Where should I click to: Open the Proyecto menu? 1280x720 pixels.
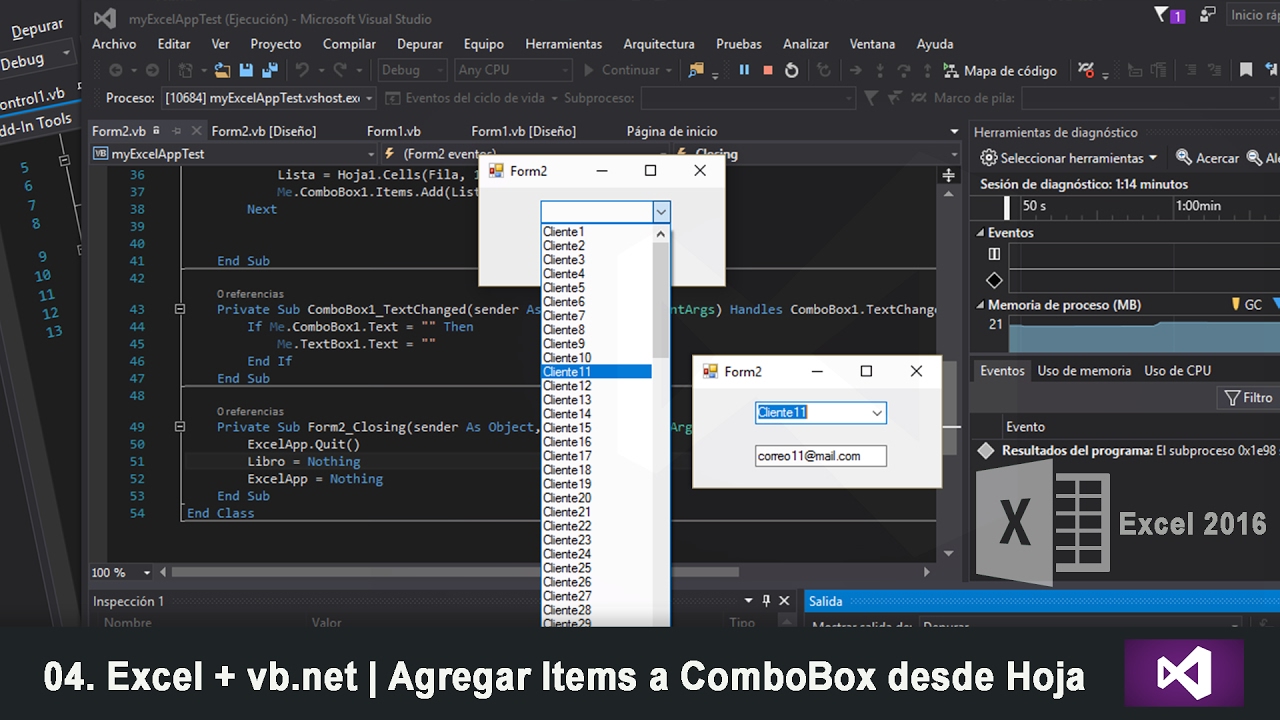(x=276, y=44)
